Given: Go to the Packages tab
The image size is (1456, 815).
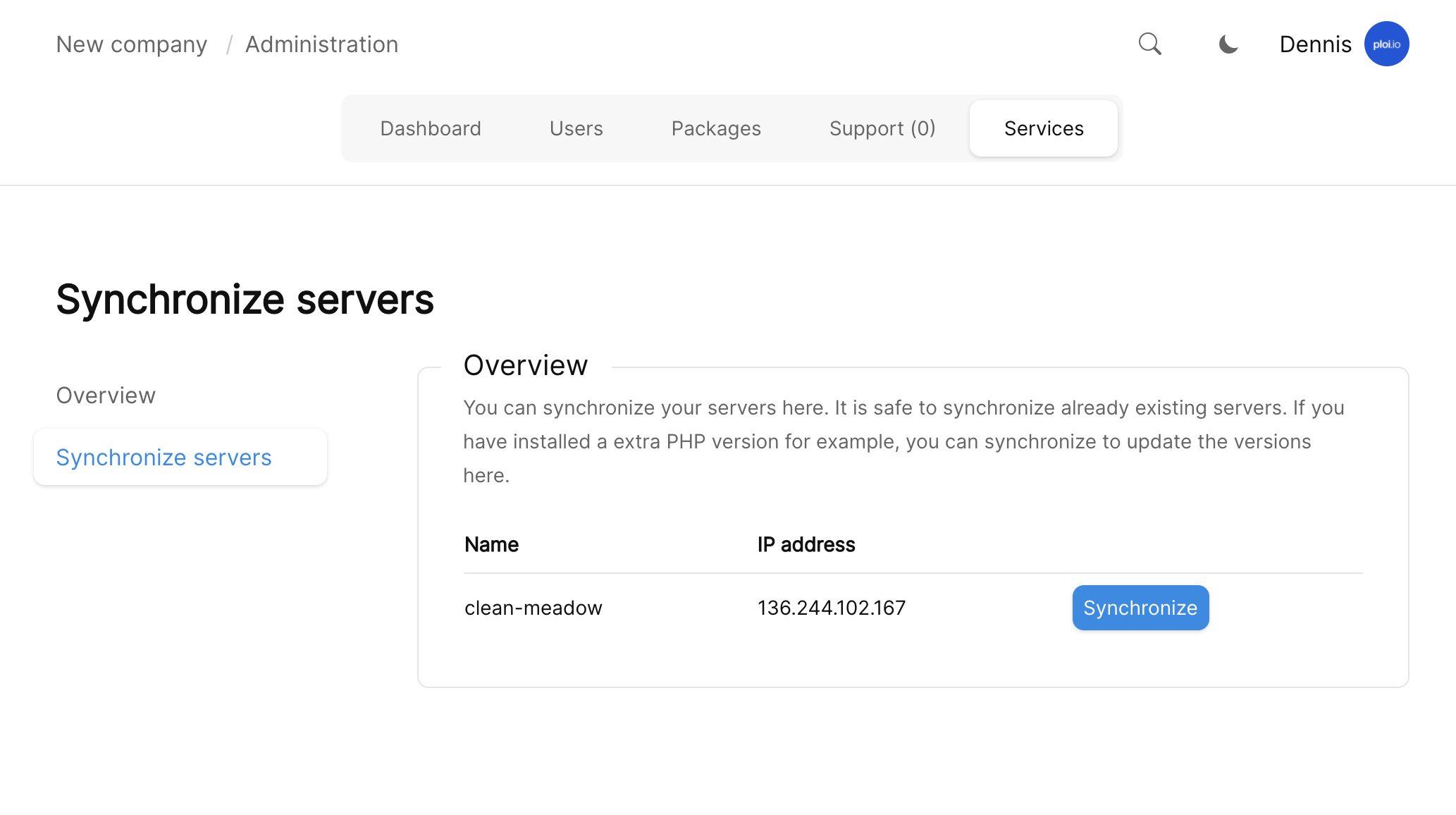Looking at the screenshot, I should (x=716, y=128).
